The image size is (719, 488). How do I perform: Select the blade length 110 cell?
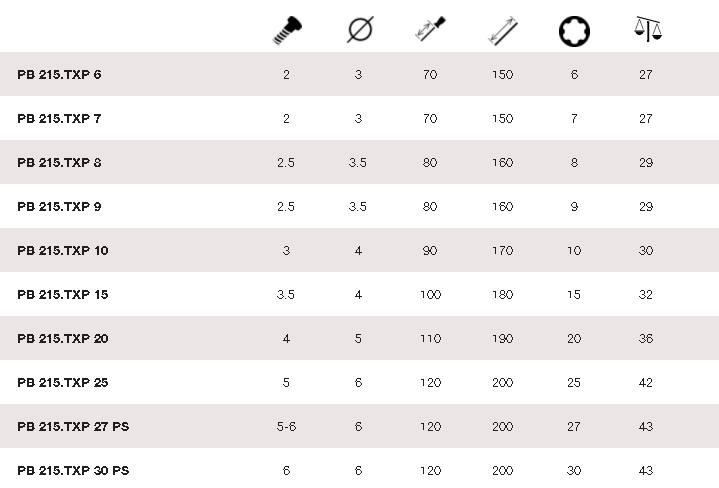pyautogui.click(x=430, y=339)
